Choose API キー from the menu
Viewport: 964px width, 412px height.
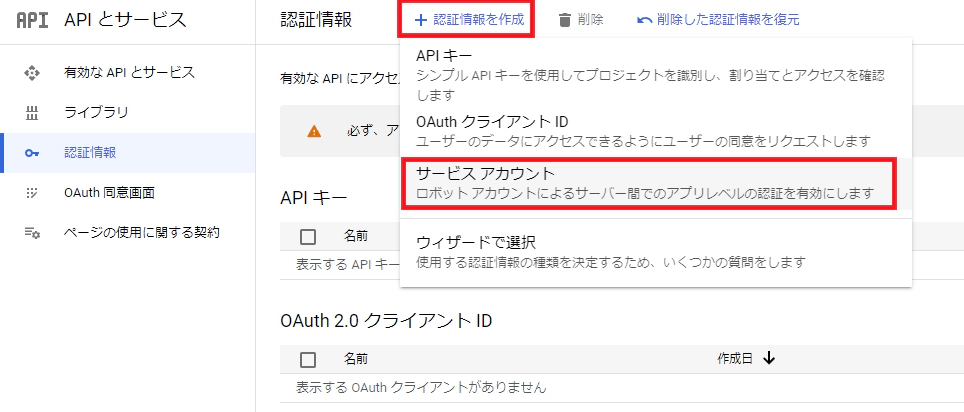pos(655,74)
